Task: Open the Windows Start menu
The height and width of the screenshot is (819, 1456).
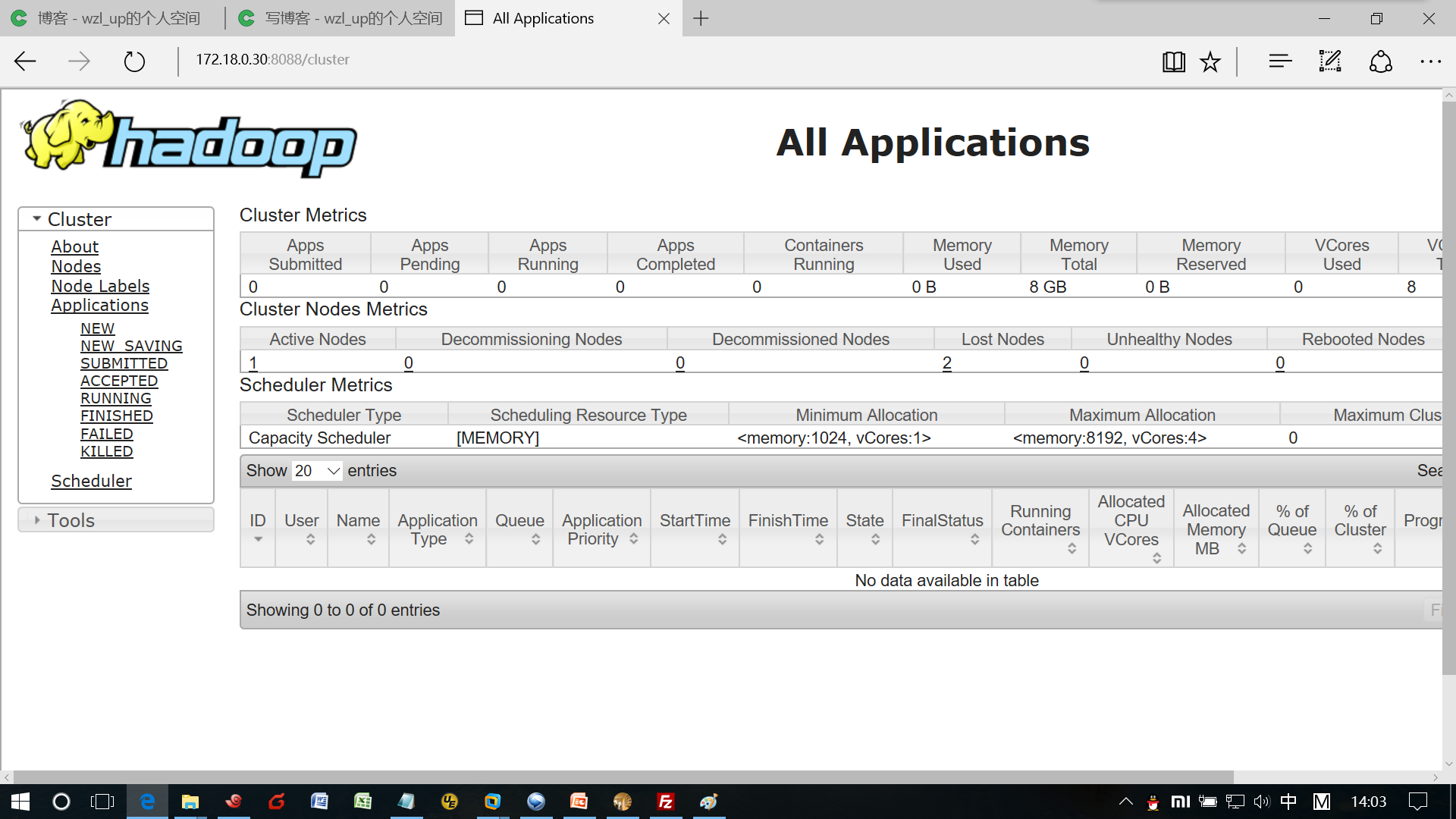Action: 20,802
